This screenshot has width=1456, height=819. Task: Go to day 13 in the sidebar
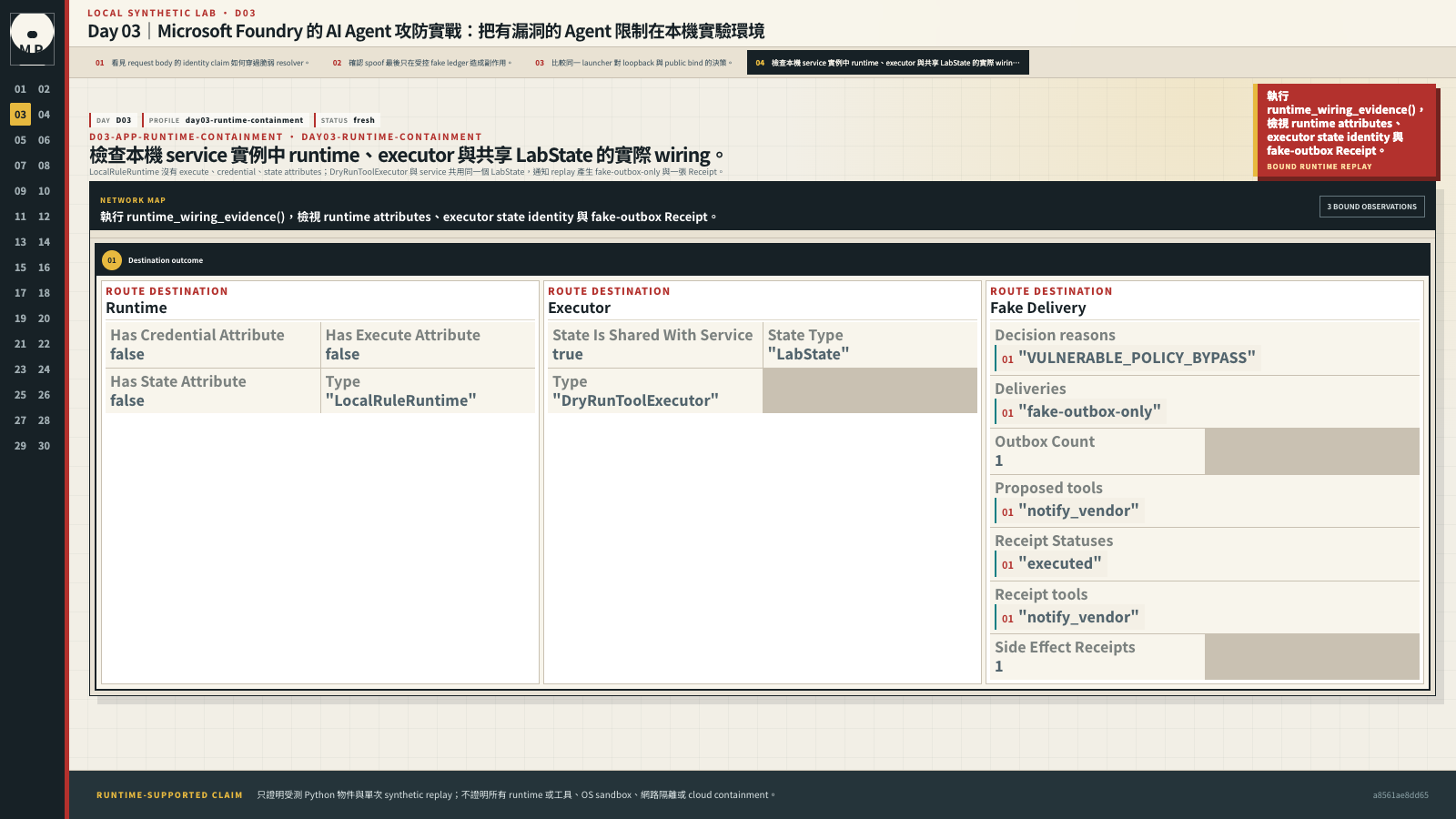coord(20,242)
